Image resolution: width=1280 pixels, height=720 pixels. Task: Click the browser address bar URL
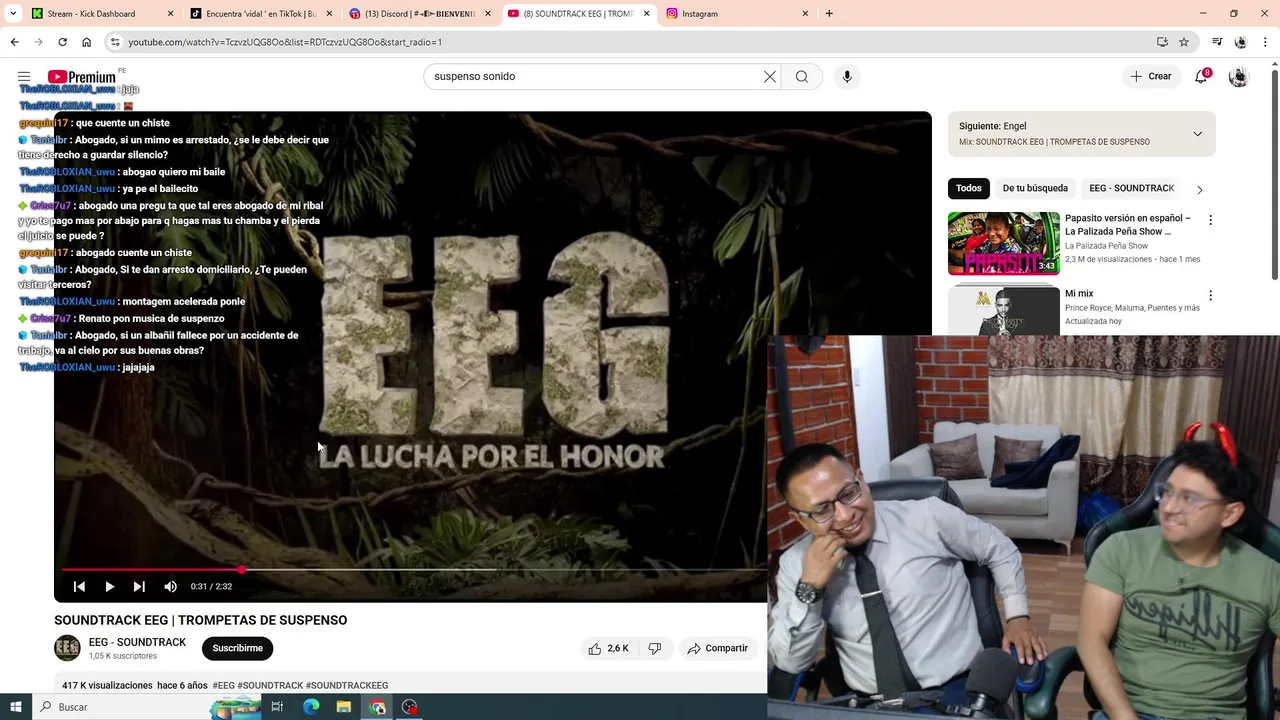(x=285, y=42)
